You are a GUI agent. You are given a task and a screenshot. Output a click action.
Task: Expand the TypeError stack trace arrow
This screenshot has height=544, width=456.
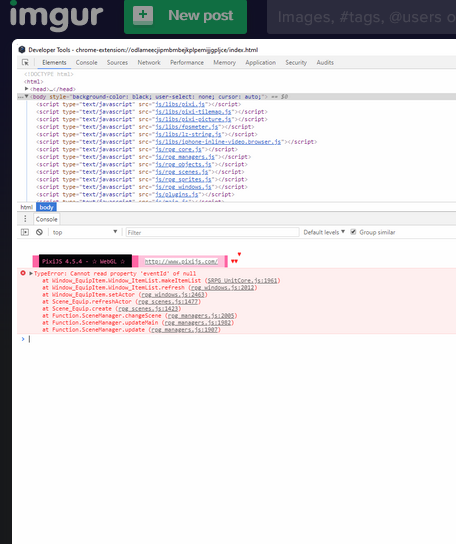coord(31,273)
